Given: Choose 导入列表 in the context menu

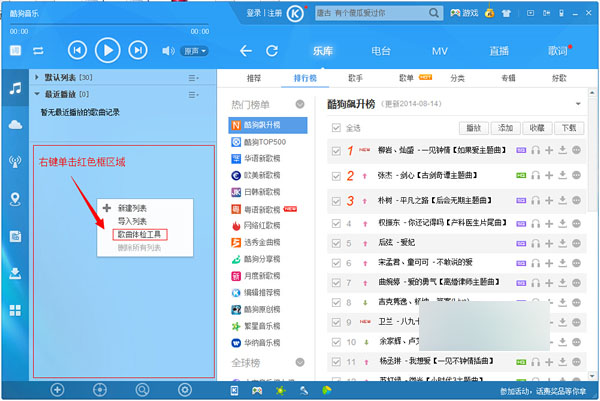Looking at the screenshot, I should (132, 221).
